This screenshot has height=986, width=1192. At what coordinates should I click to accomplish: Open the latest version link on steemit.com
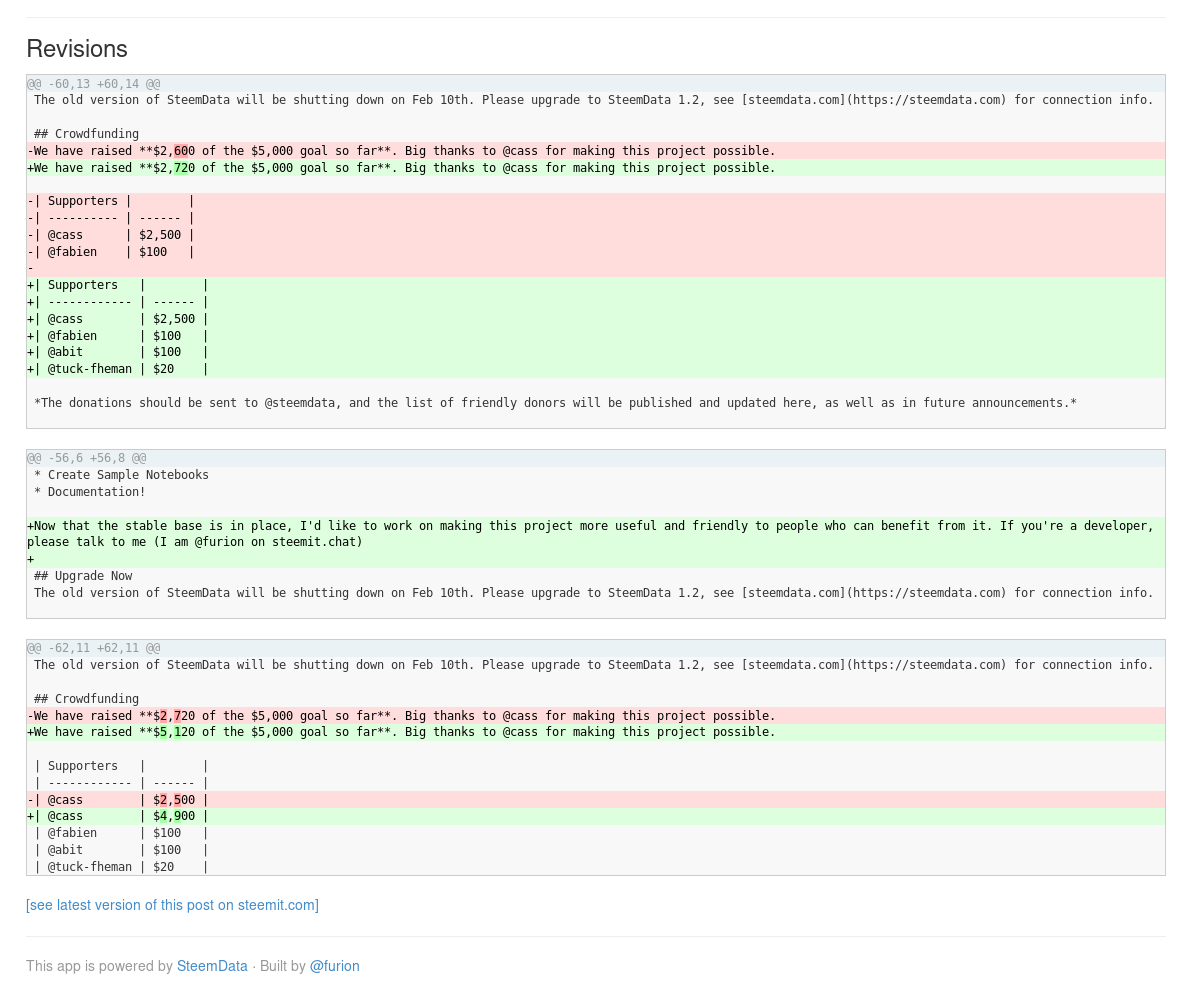[x=173, y=905]
